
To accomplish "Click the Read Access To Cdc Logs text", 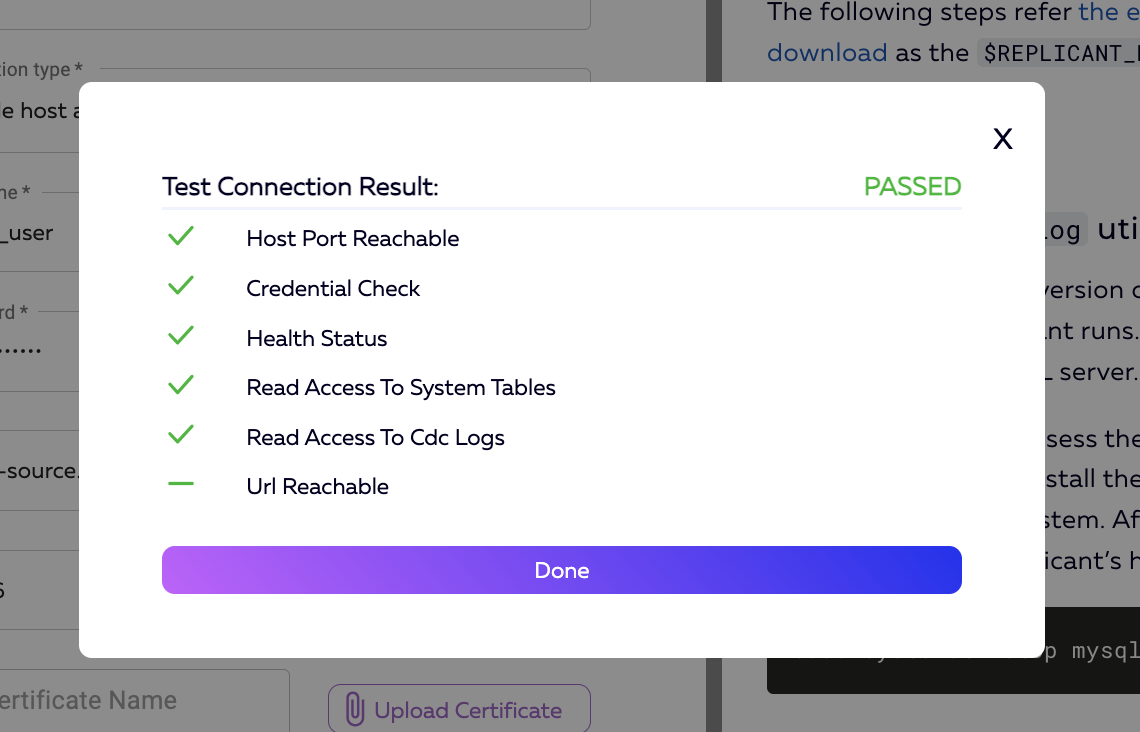I will point(375,438).
